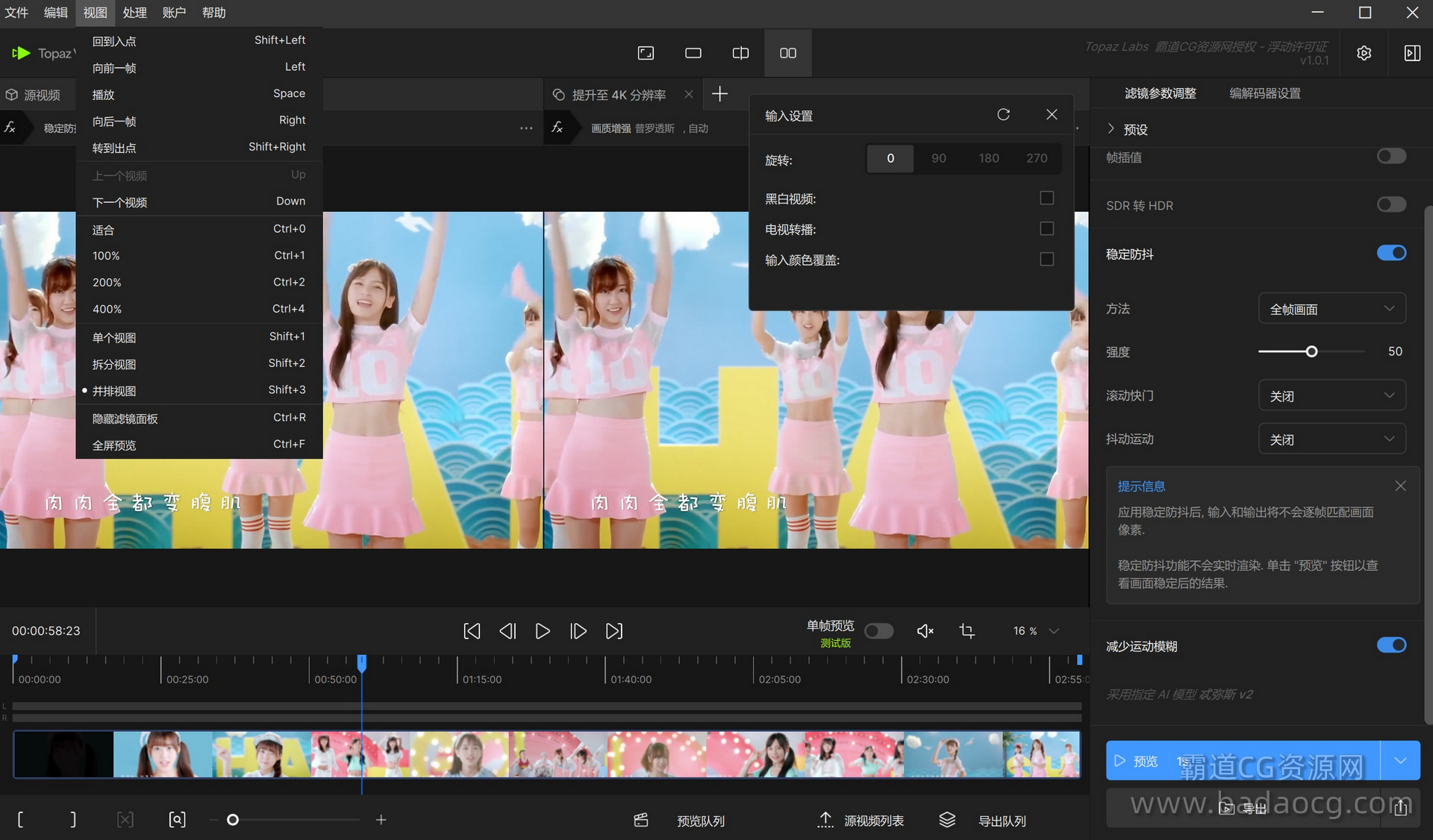Switch to the 编解码器设置 tab
Image resolution: width=1433 pixels, height=840 pixels.
click(1264, 93)
